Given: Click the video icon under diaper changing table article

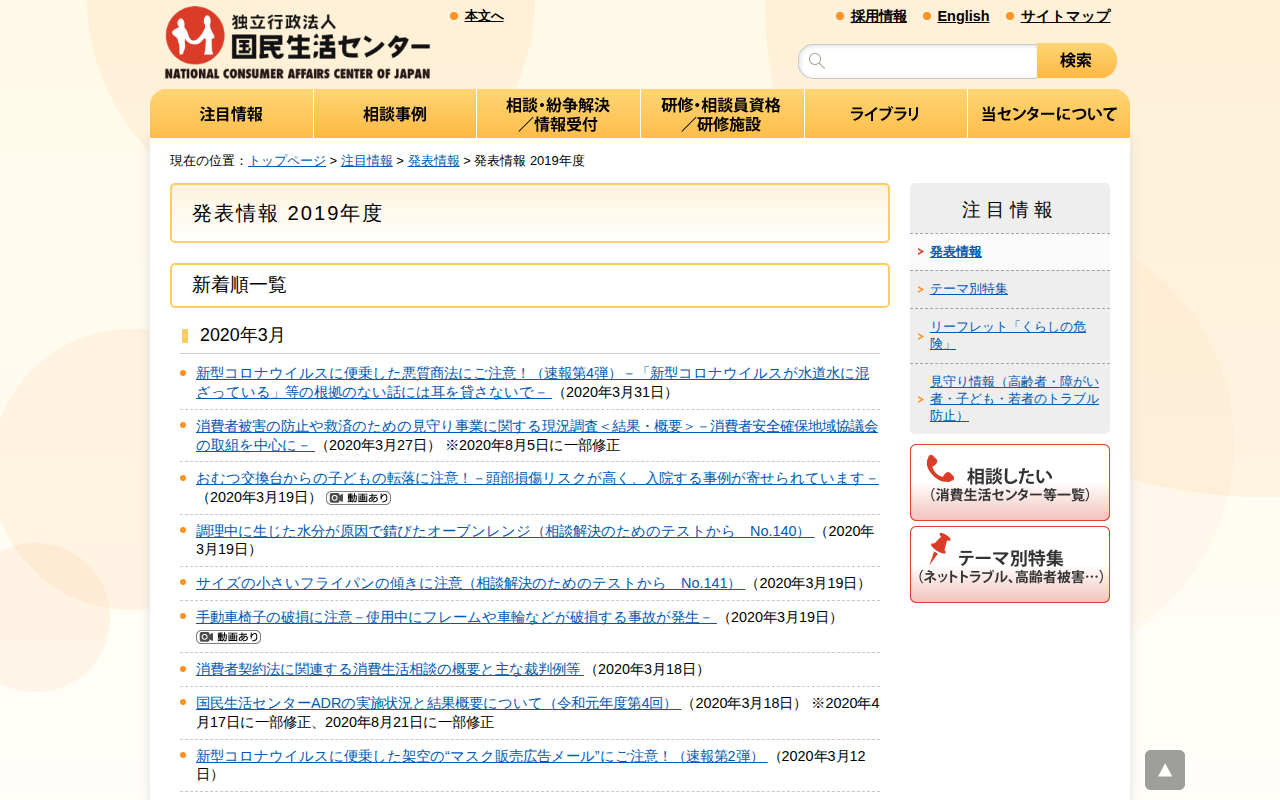Looking at the screenshot, I should 358,497.
